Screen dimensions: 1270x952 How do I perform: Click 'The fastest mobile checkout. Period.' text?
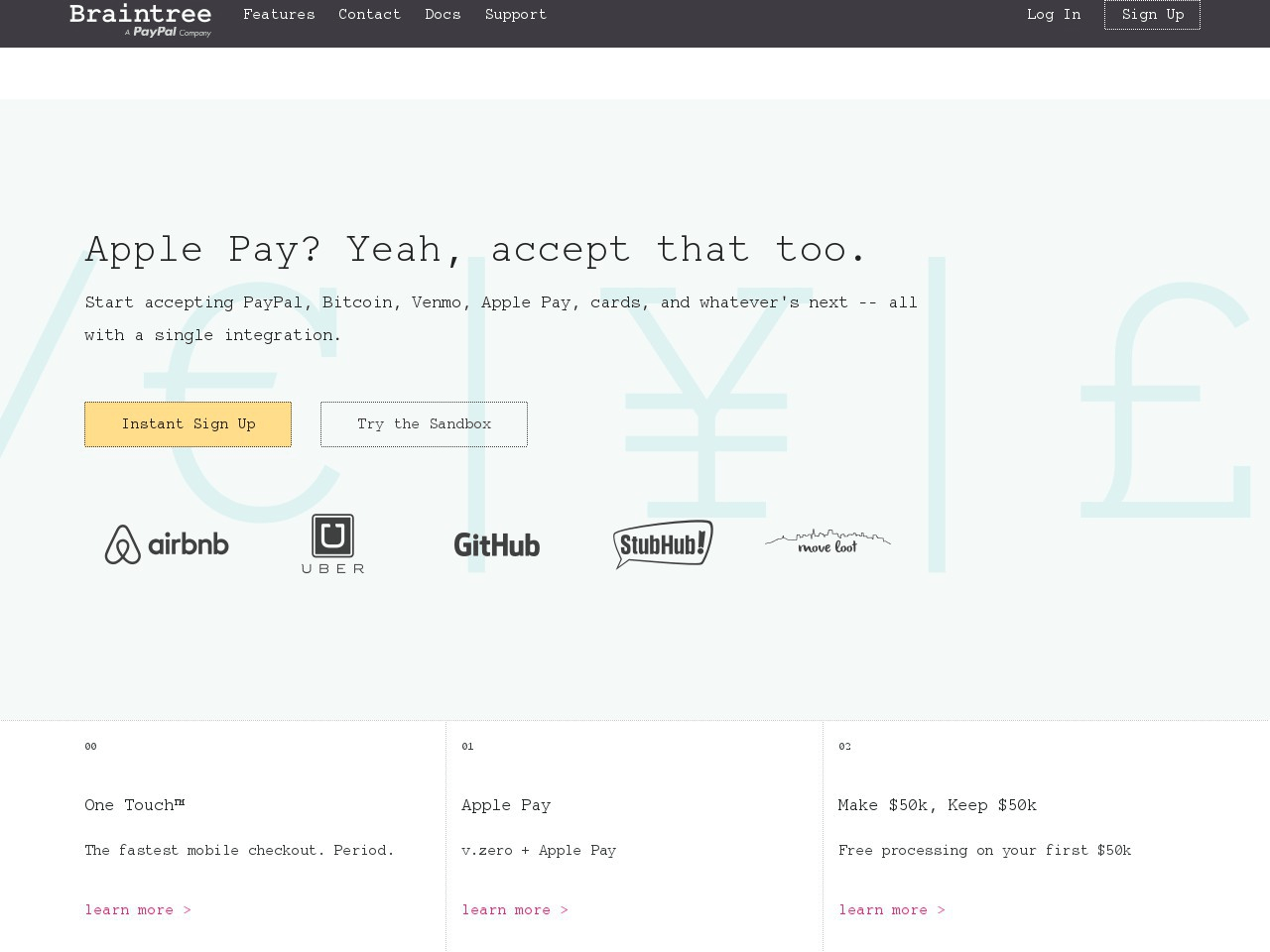coord(239,851)
